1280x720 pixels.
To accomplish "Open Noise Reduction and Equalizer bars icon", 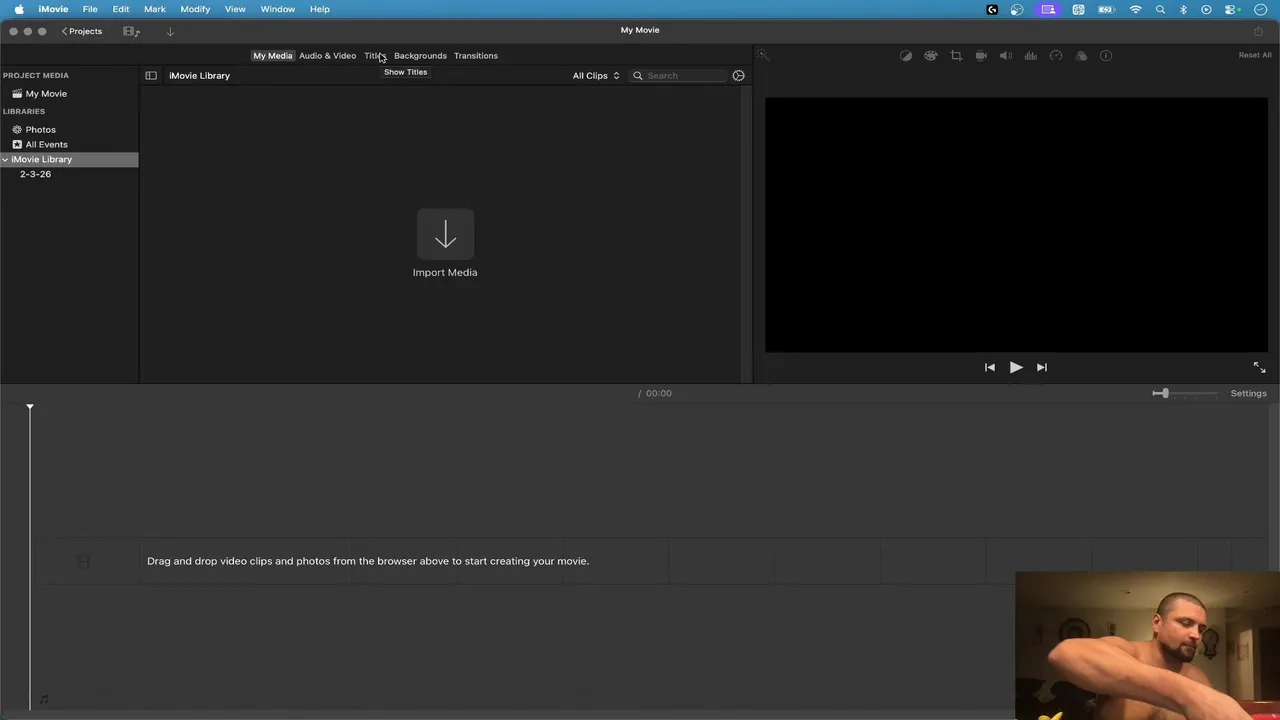I will point(1031,56).
